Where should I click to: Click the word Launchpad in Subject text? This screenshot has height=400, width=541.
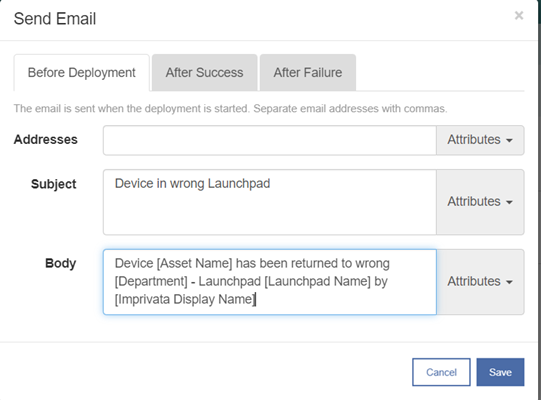pyautogui.click(x=239, y=184)
